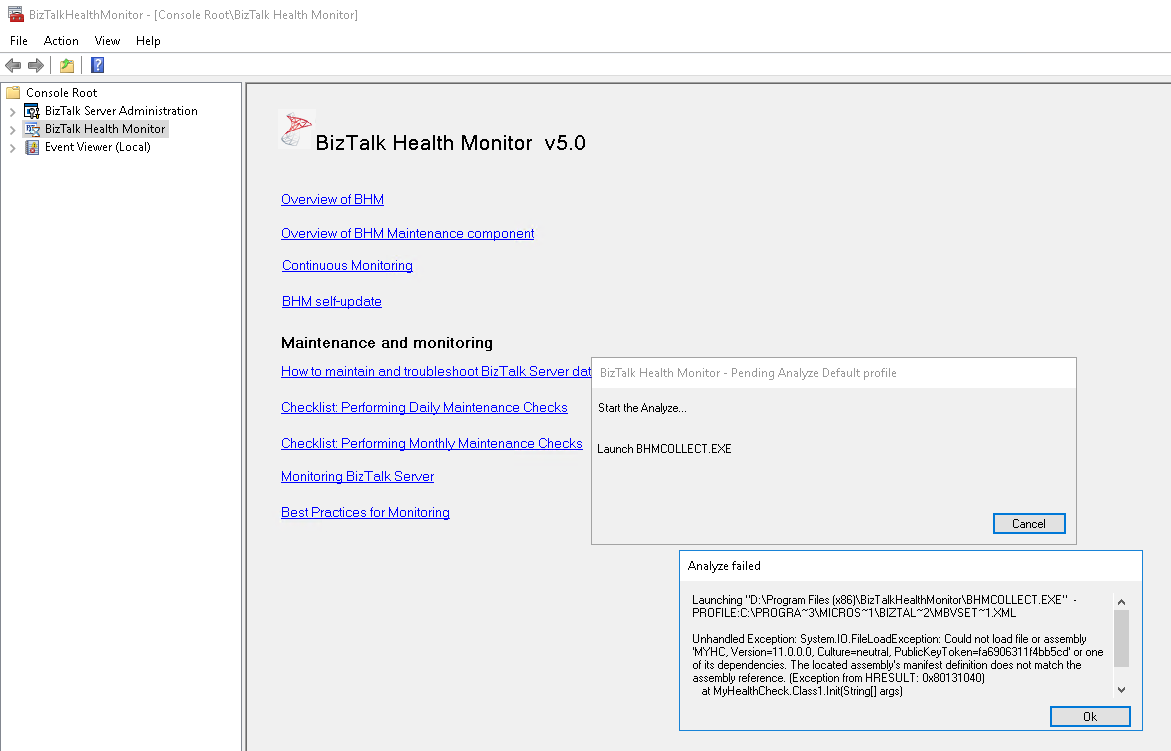Click the error log scrollbar down arrow
The image size is (1171, 751).
tap(1121, 690)
